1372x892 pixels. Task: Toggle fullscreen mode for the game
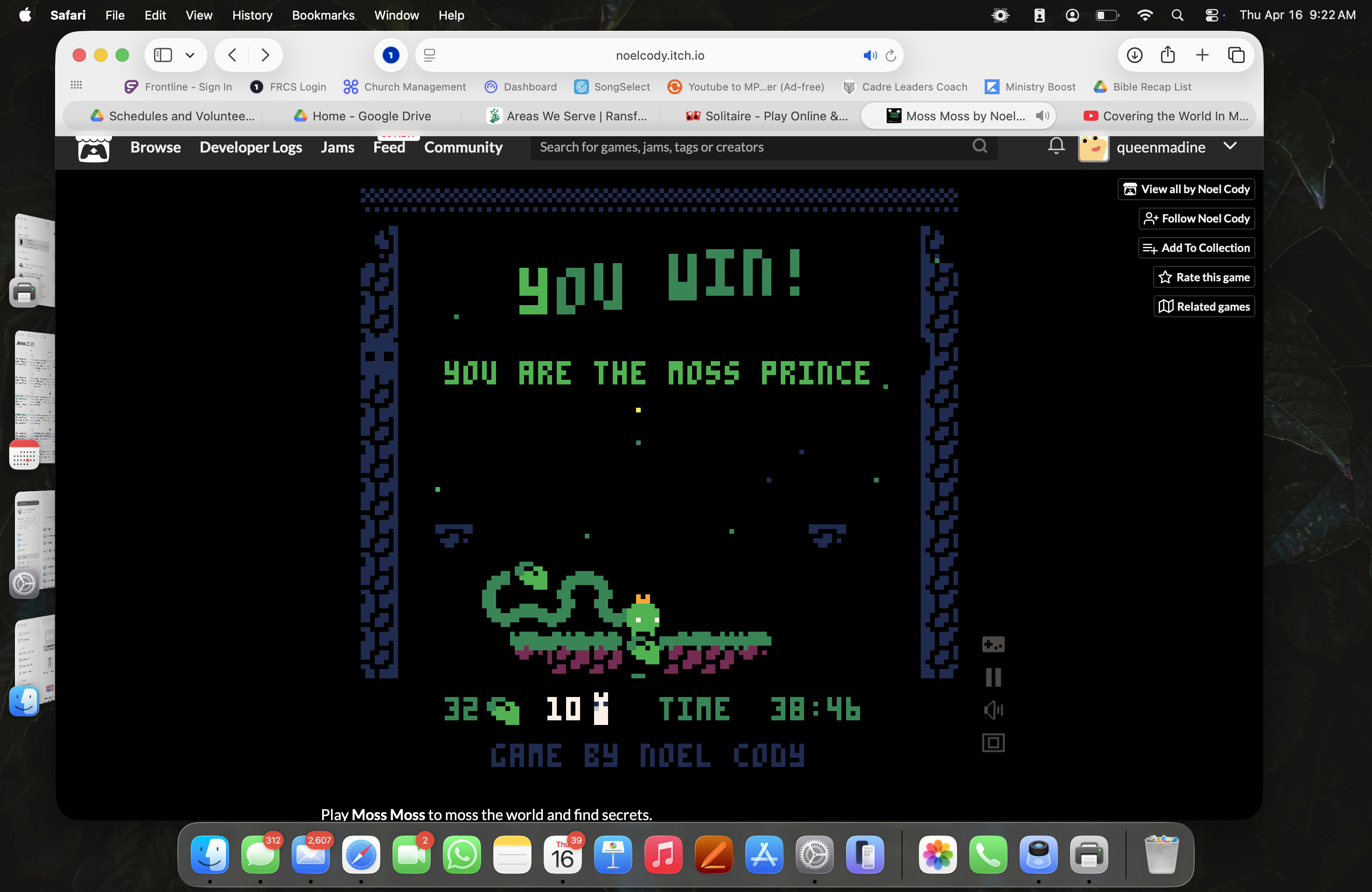[x=993, y=743]
